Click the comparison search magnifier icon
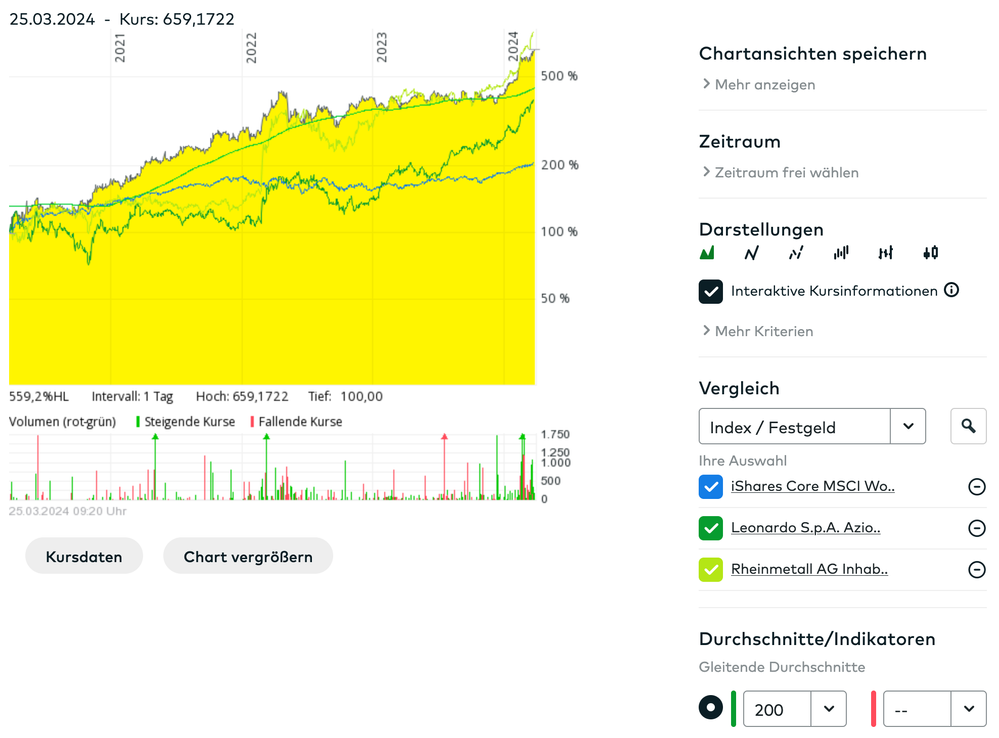Image resolution: width=999 pixels, height=738 pixels. [x=968, y=427]
